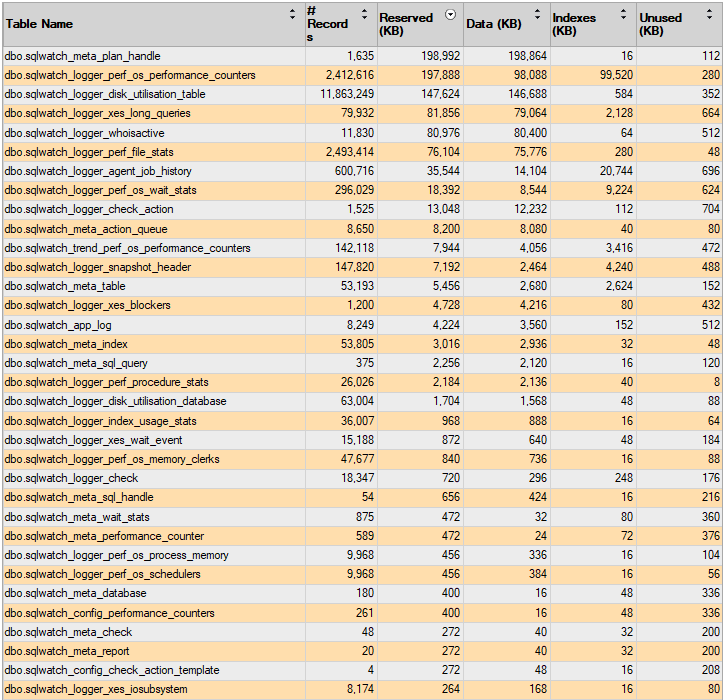Image resolution: width=725 pixels, height=700 pixels.
Task: Toggle Reserved (KB) descending sort indicator
Action: tap(450, 15)
